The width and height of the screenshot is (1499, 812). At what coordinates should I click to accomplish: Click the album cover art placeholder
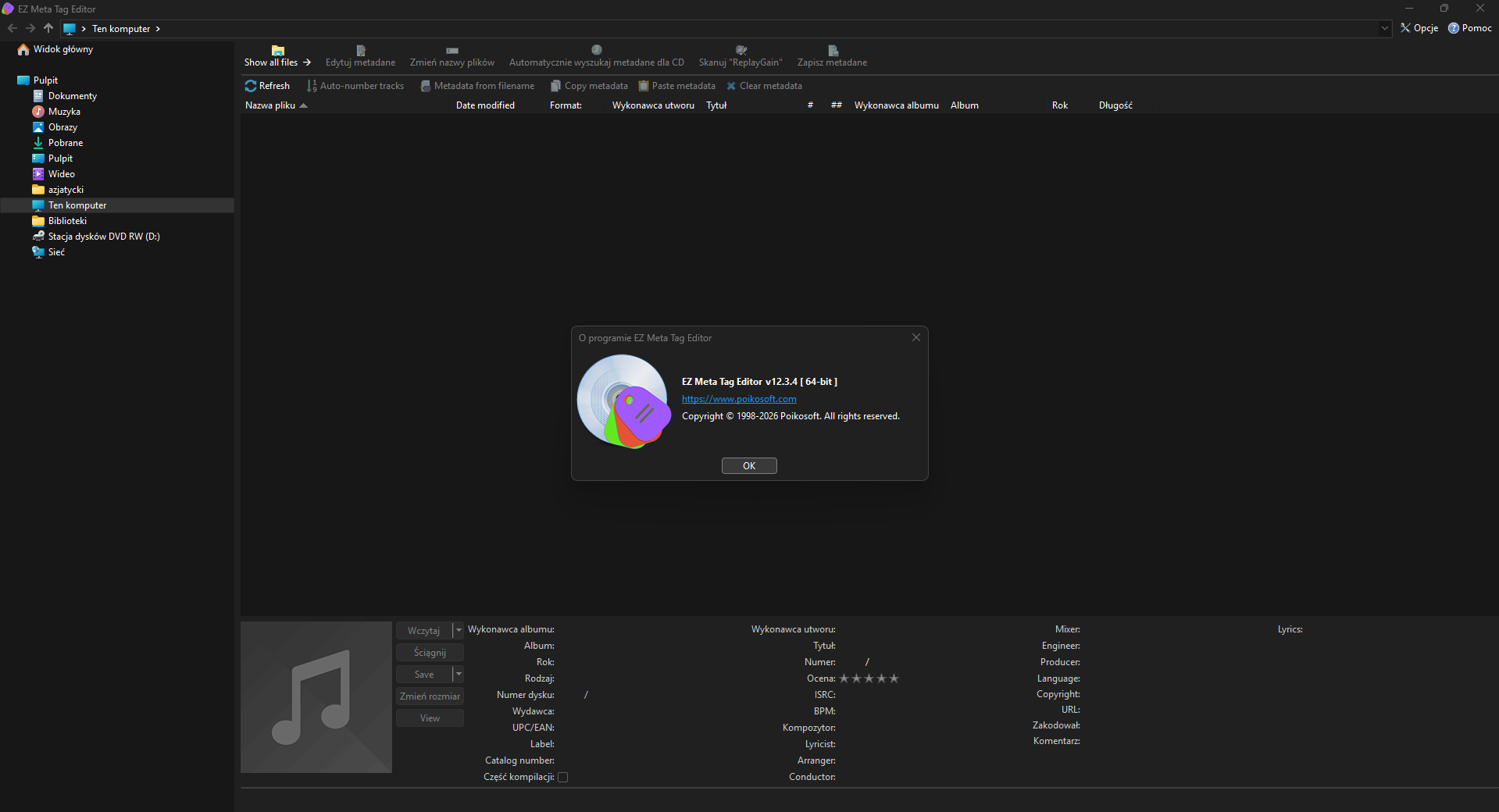pos(316,697)
